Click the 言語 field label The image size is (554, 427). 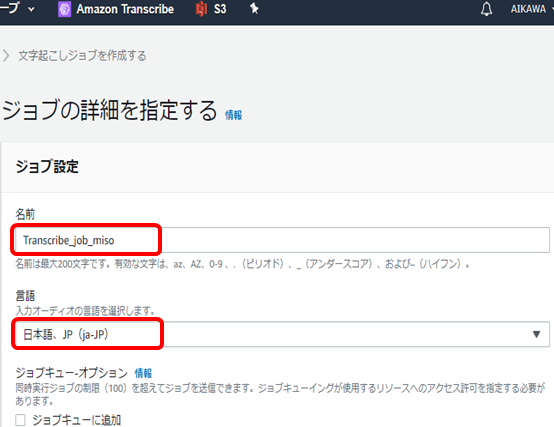coord(25,296)
